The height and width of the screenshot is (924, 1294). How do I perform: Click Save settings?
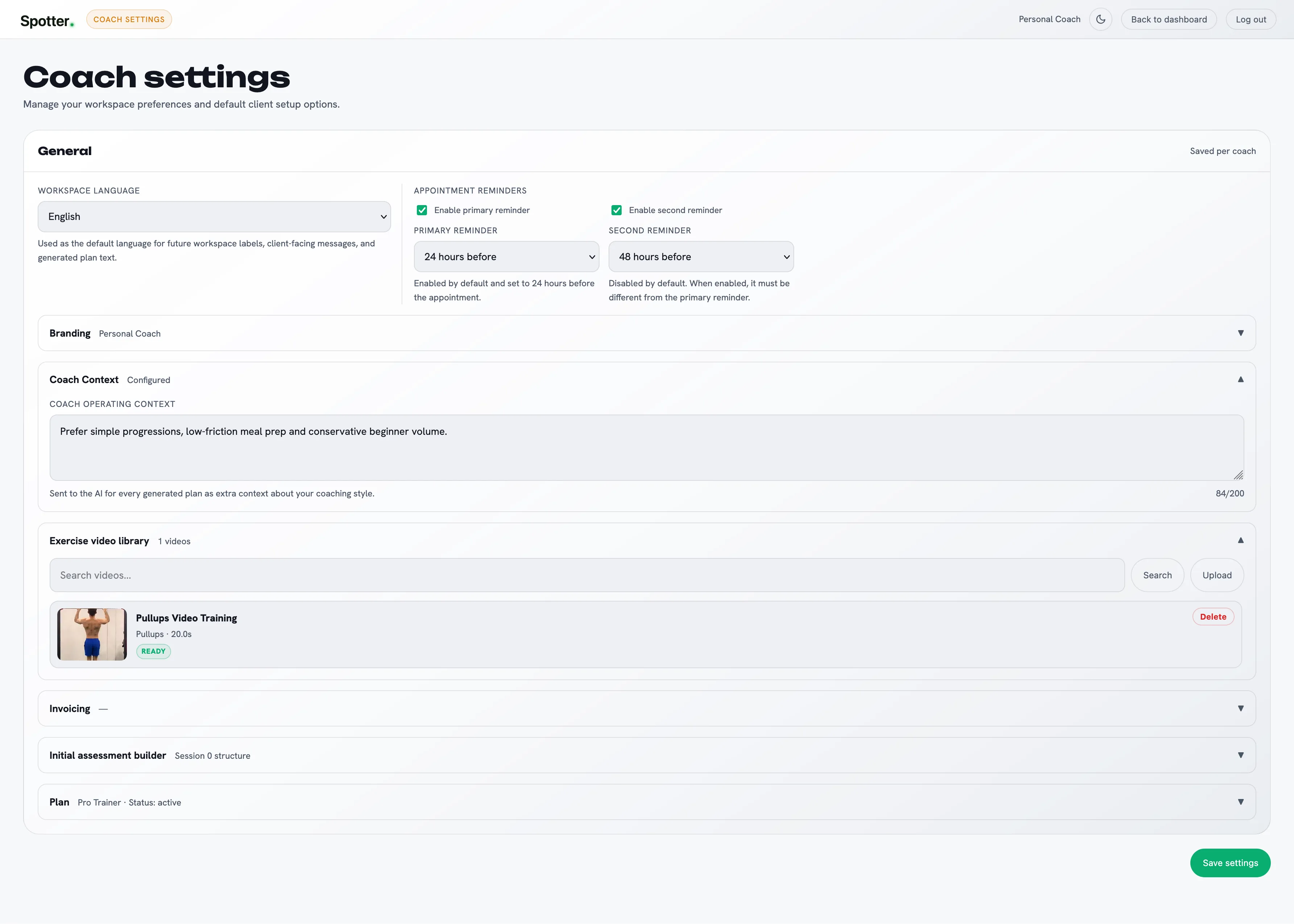[x=1230, y=862]
